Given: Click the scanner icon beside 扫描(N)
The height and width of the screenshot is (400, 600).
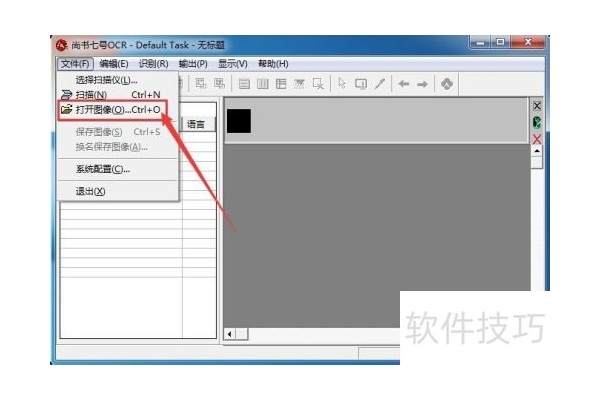Looking at the screenshot, I should coord(67,95).
